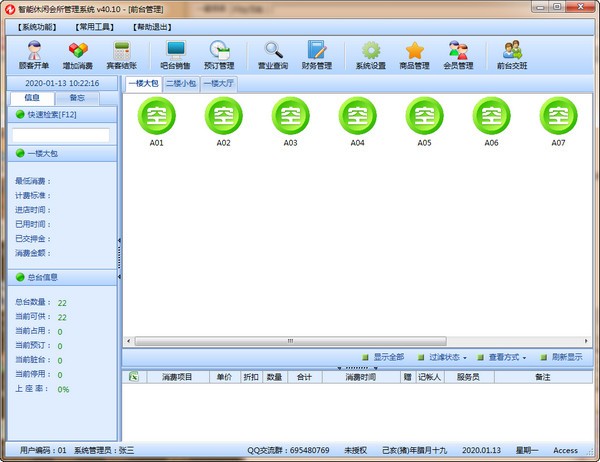Click the 系统设置 system settings gear

pyautogui.click(x=371, y=54)
